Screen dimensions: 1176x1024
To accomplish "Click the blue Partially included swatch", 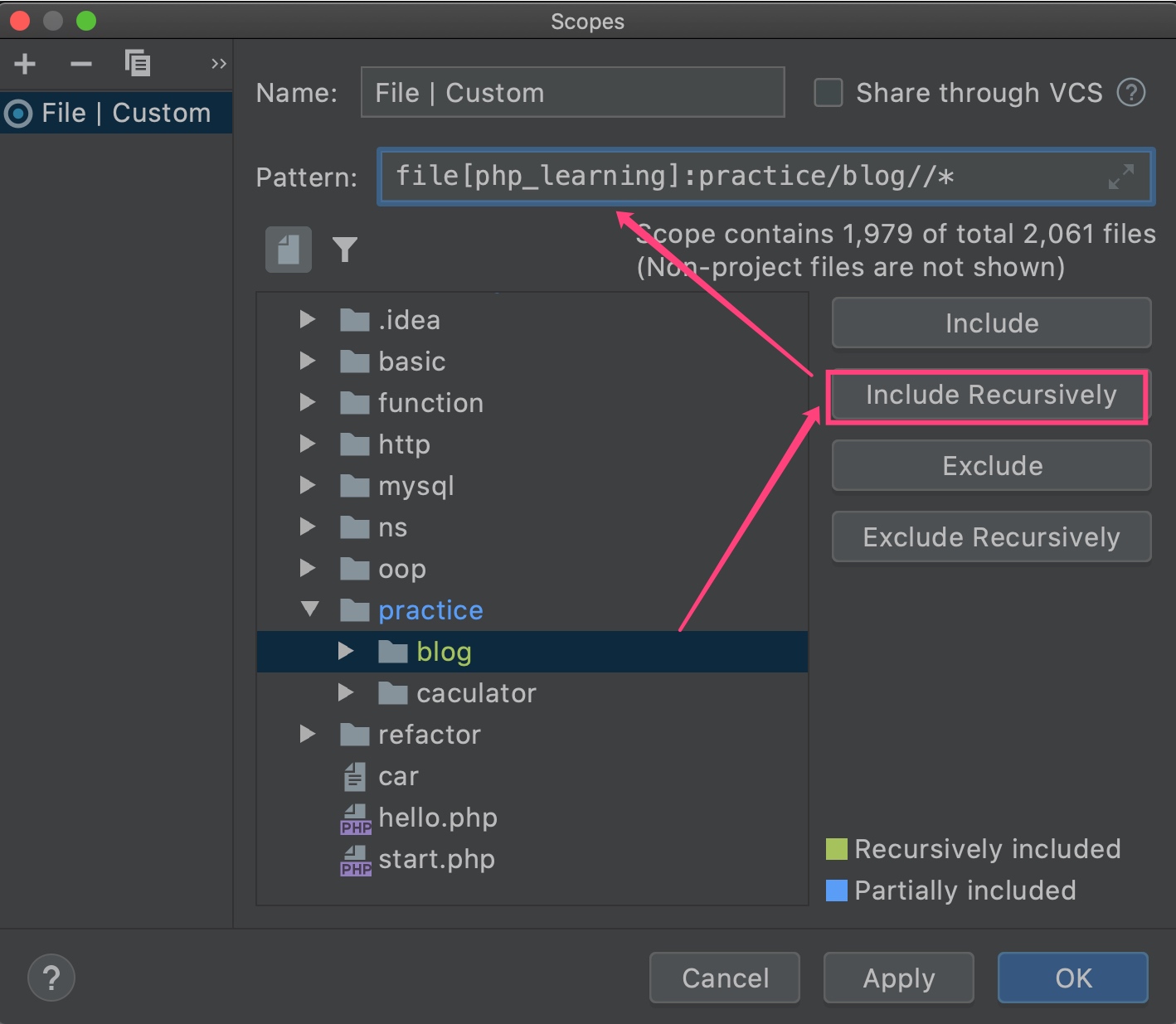I will pos(837,891).
